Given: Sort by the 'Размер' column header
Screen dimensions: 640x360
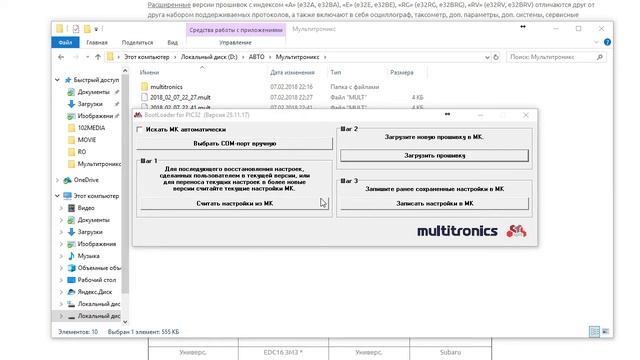Looking at the screenshot, I should [x=402, y=72].
